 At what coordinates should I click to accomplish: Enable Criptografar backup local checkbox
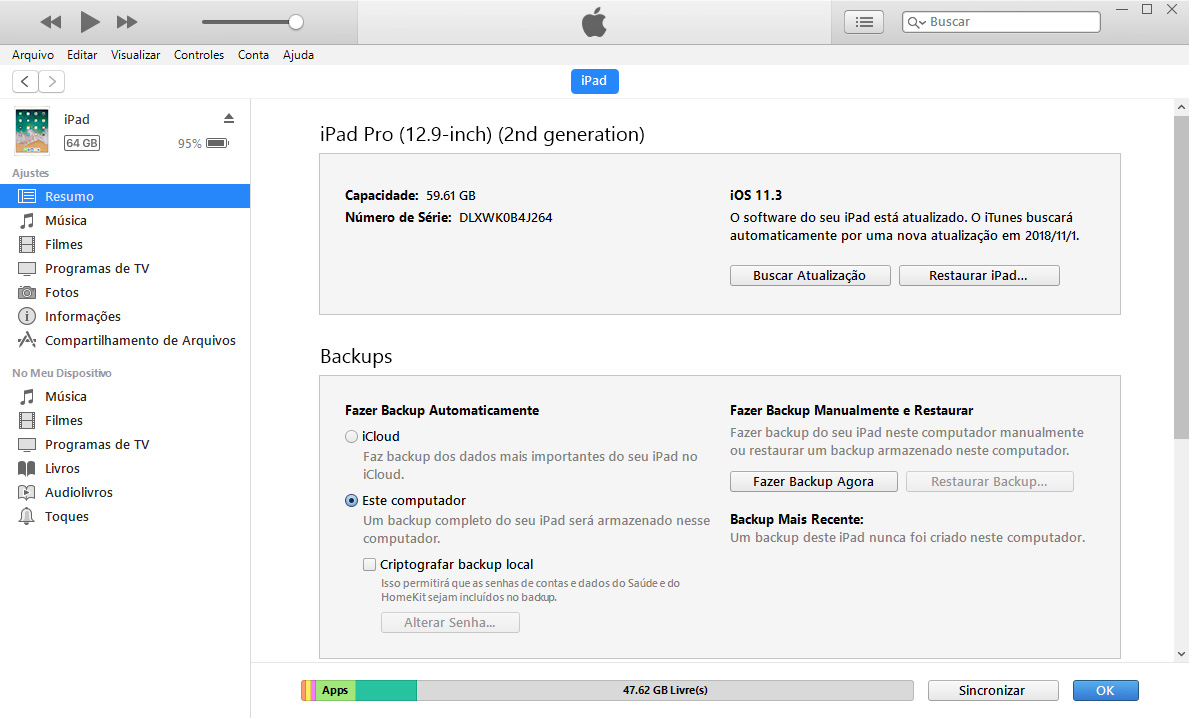pyautogui.click(x=369, y=564)
